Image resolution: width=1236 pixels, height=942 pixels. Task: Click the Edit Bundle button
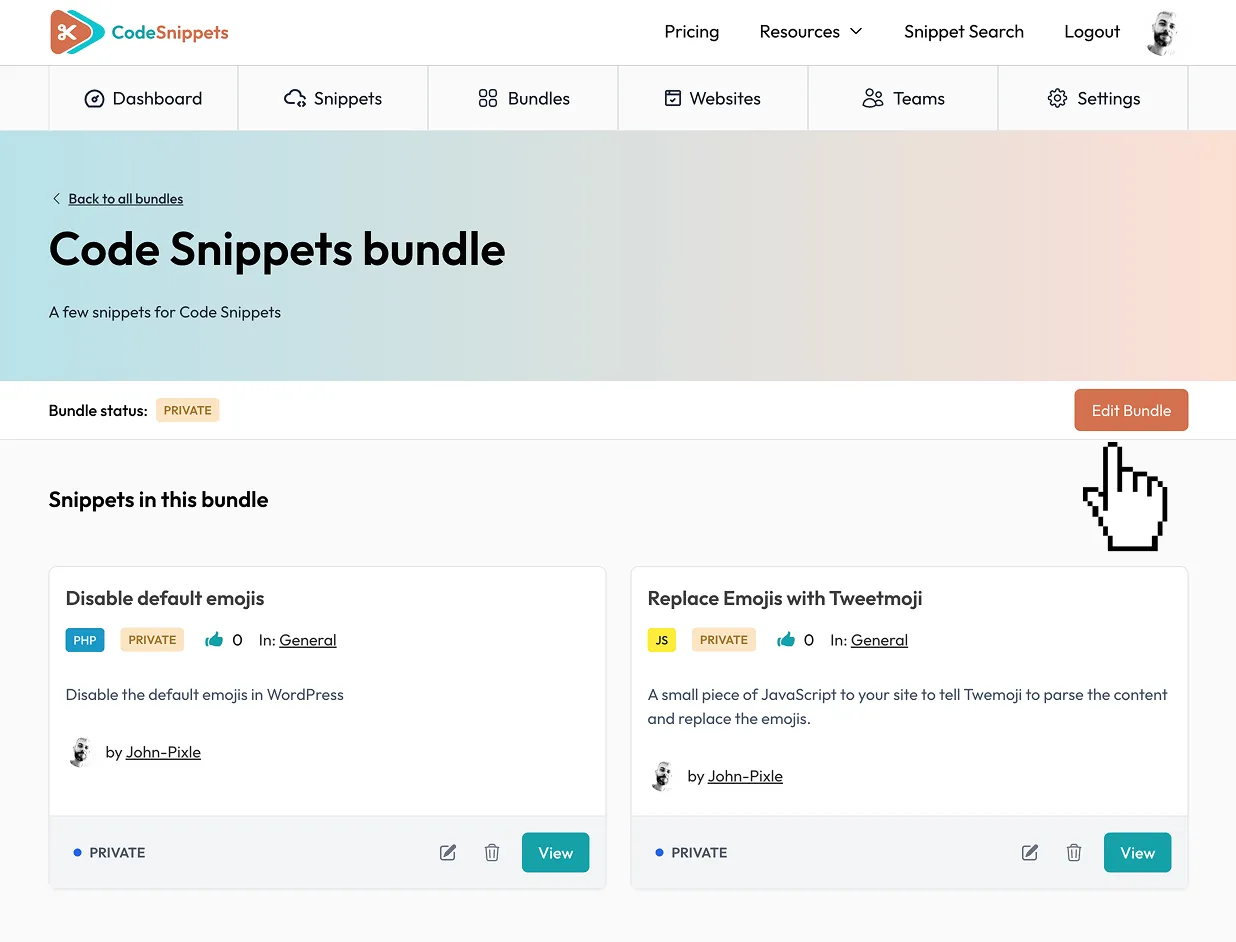(1131, 410)
